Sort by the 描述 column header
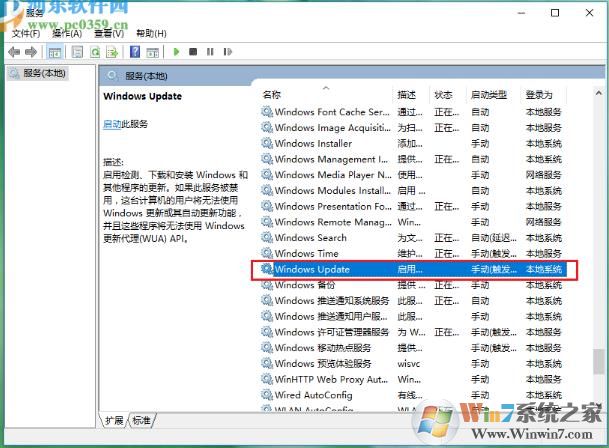 tap(406, 95)
